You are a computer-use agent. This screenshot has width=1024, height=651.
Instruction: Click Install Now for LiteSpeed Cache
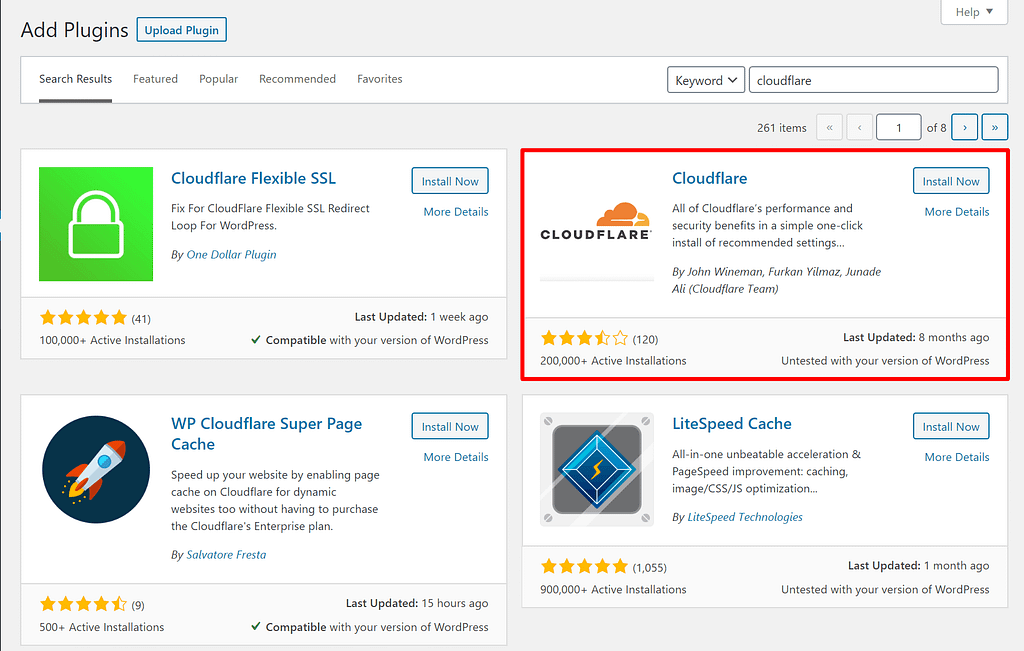(x=950, y=426)
